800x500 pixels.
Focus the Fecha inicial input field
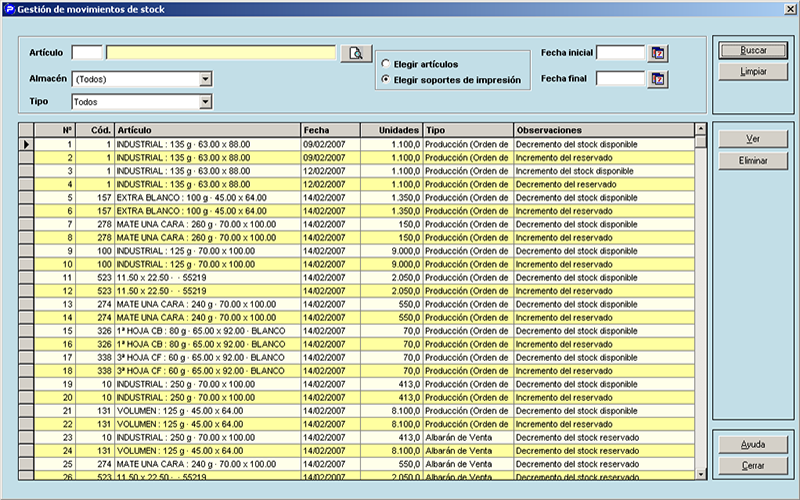click(x=621, y=53)
